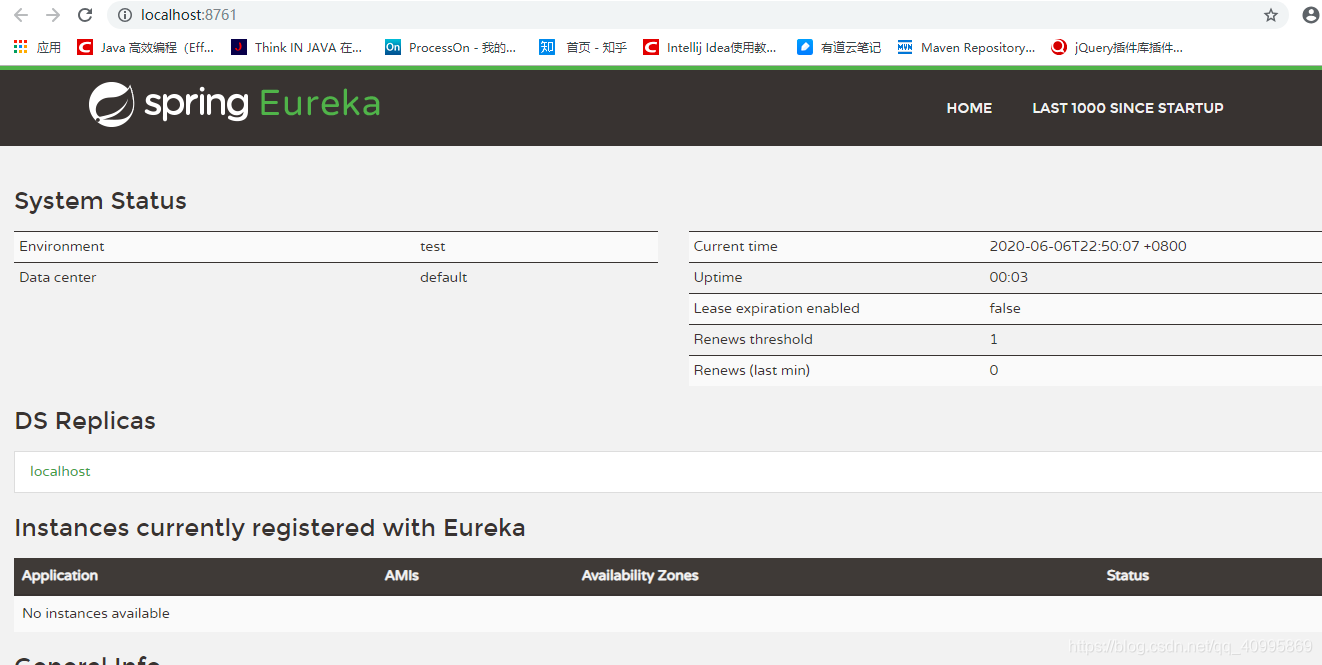Click Lease expiration enabled label

point(776,308)
